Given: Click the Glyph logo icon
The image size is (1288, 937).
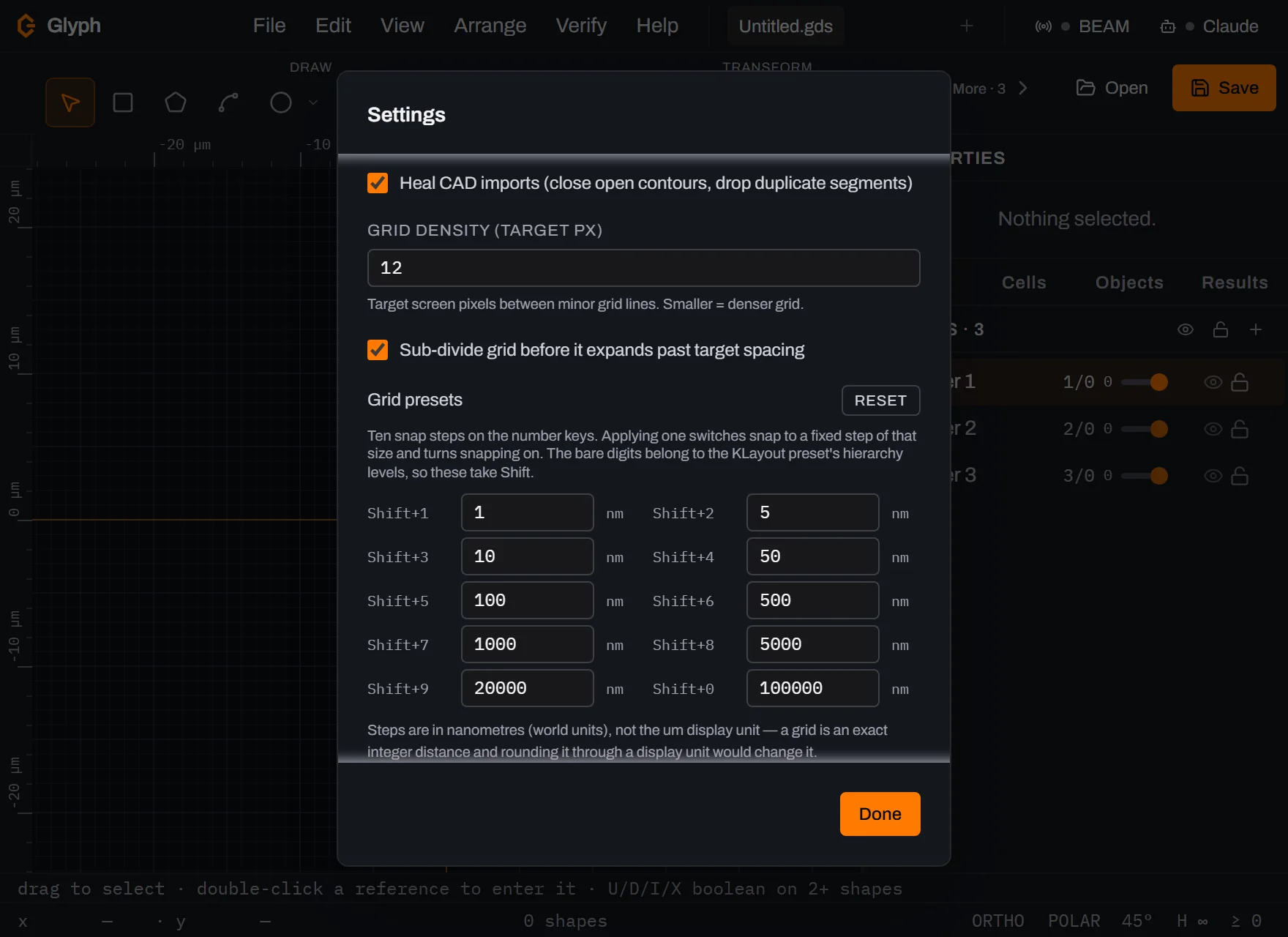Looking at the screenshot, I should [26, 26].
